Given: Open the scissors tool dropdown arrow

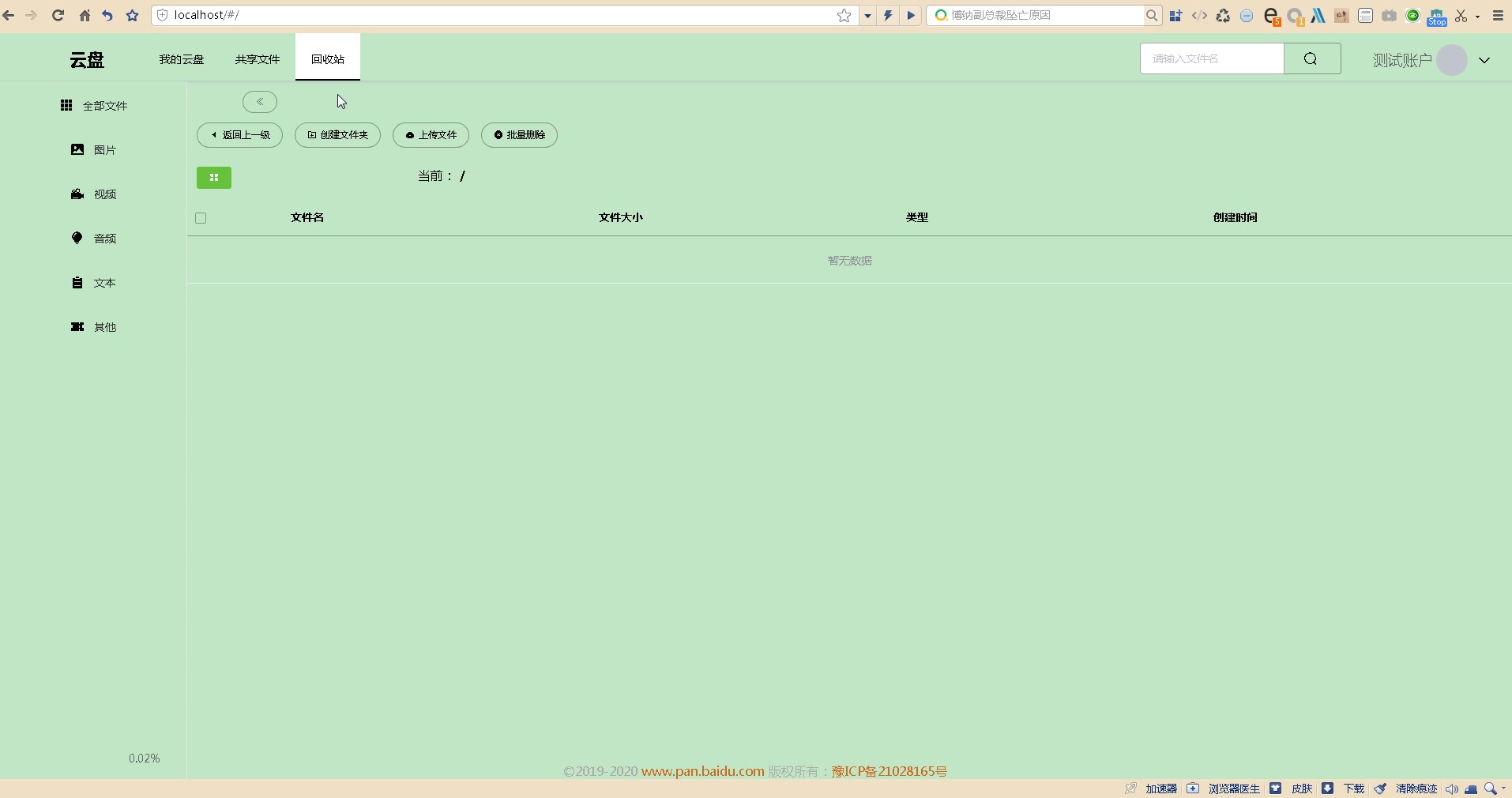Looking at the screenshot, I should pos(1477,16).
